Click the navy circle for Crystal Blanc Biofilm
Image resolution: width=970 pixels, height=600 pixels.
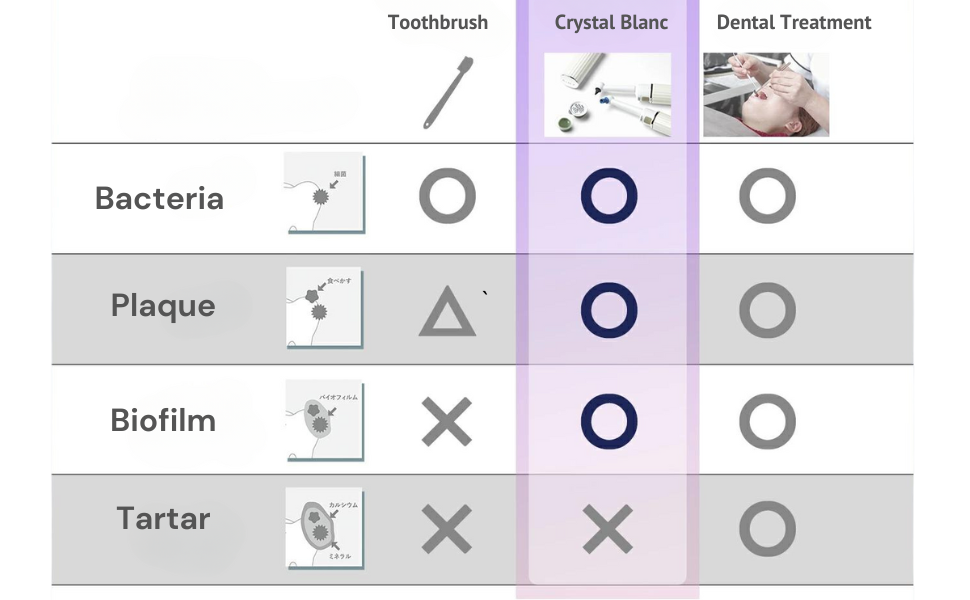608,421
